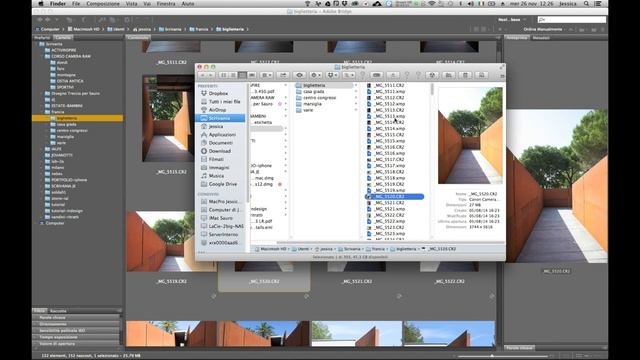The height and width of the screenshot is (360, 640).
Task: Select Finder column view button
Action: 242,75
